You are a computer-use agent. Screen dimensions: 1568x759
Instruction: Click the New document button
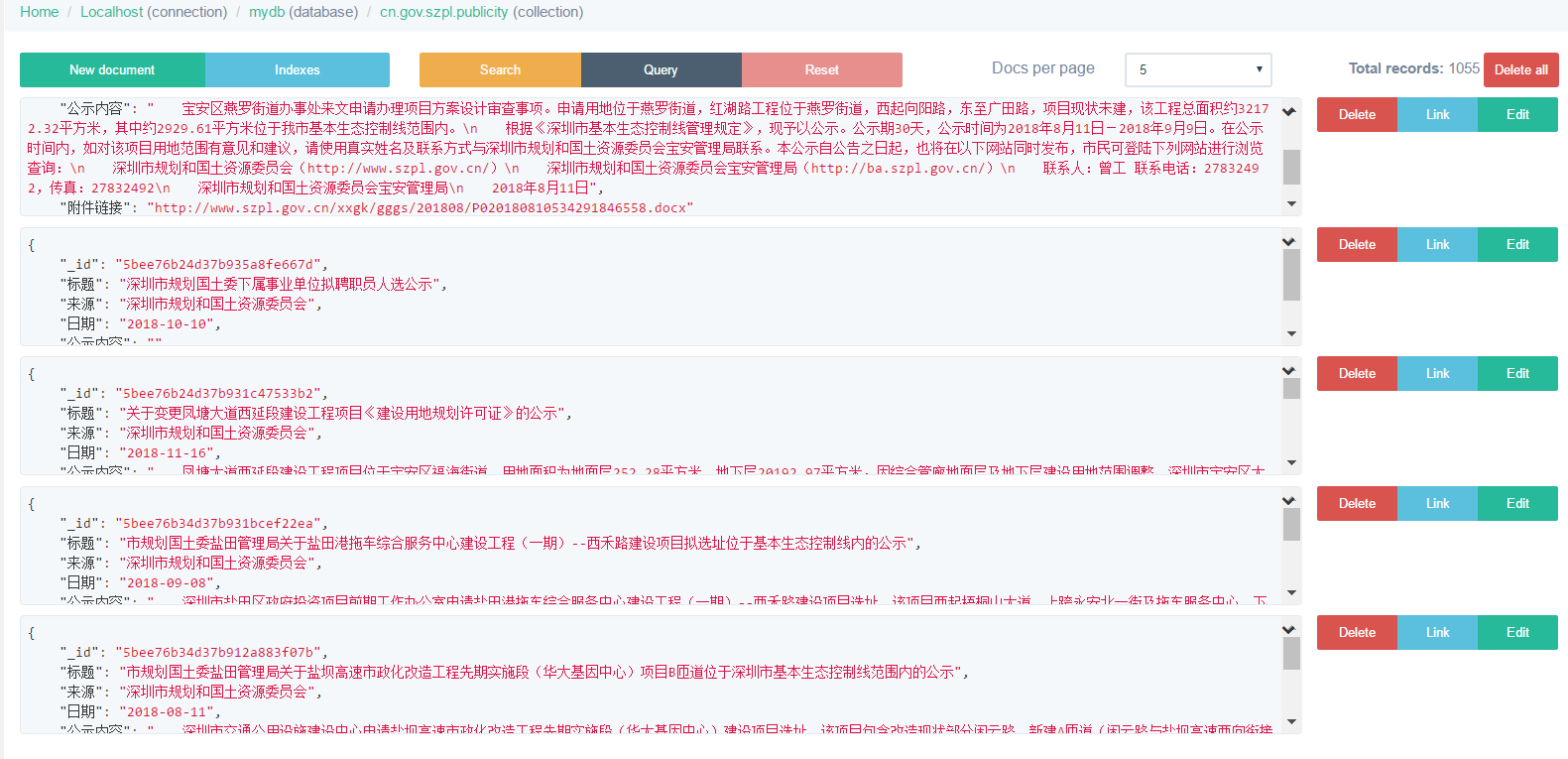(112, 69)
